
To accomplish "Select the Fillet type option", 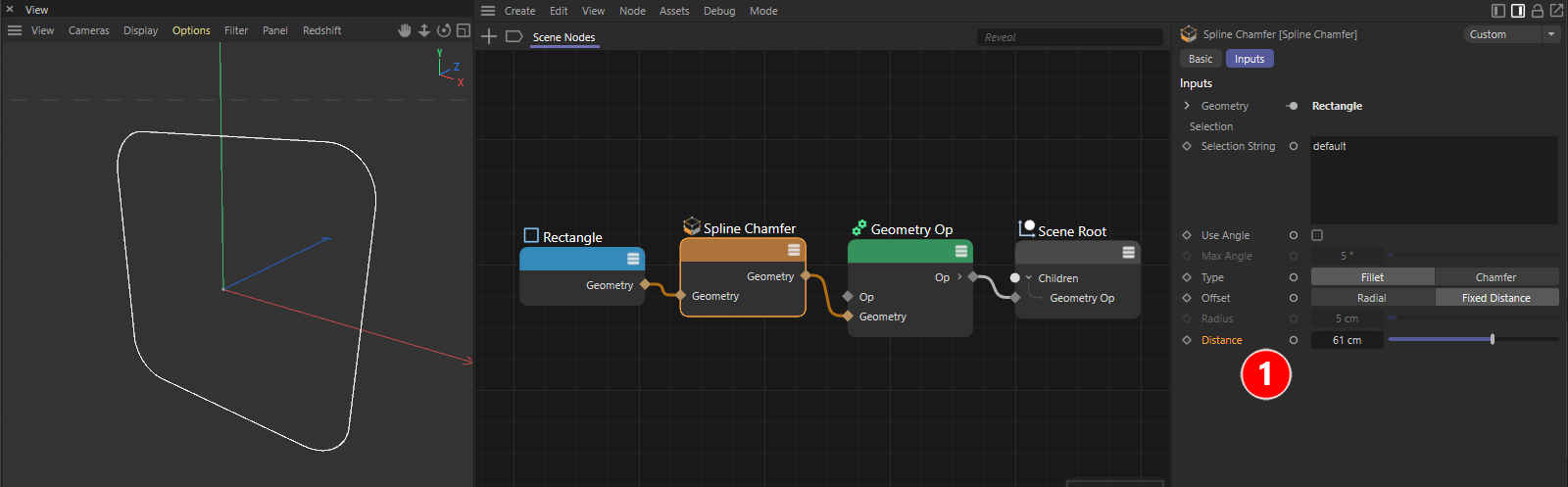I will coord(1372,277).
